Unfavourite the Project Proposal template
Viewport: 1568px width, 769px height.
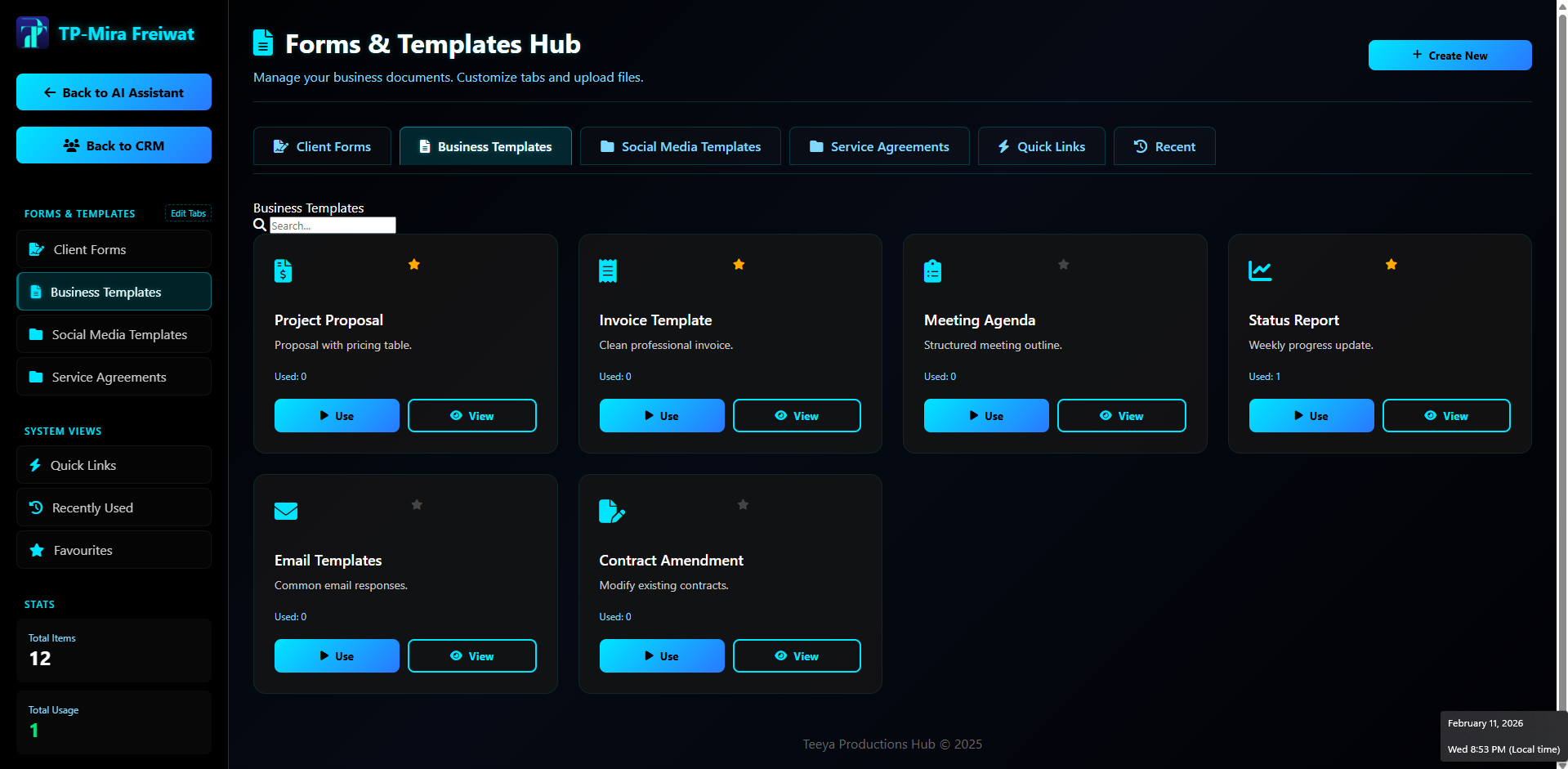pos(413,264)
